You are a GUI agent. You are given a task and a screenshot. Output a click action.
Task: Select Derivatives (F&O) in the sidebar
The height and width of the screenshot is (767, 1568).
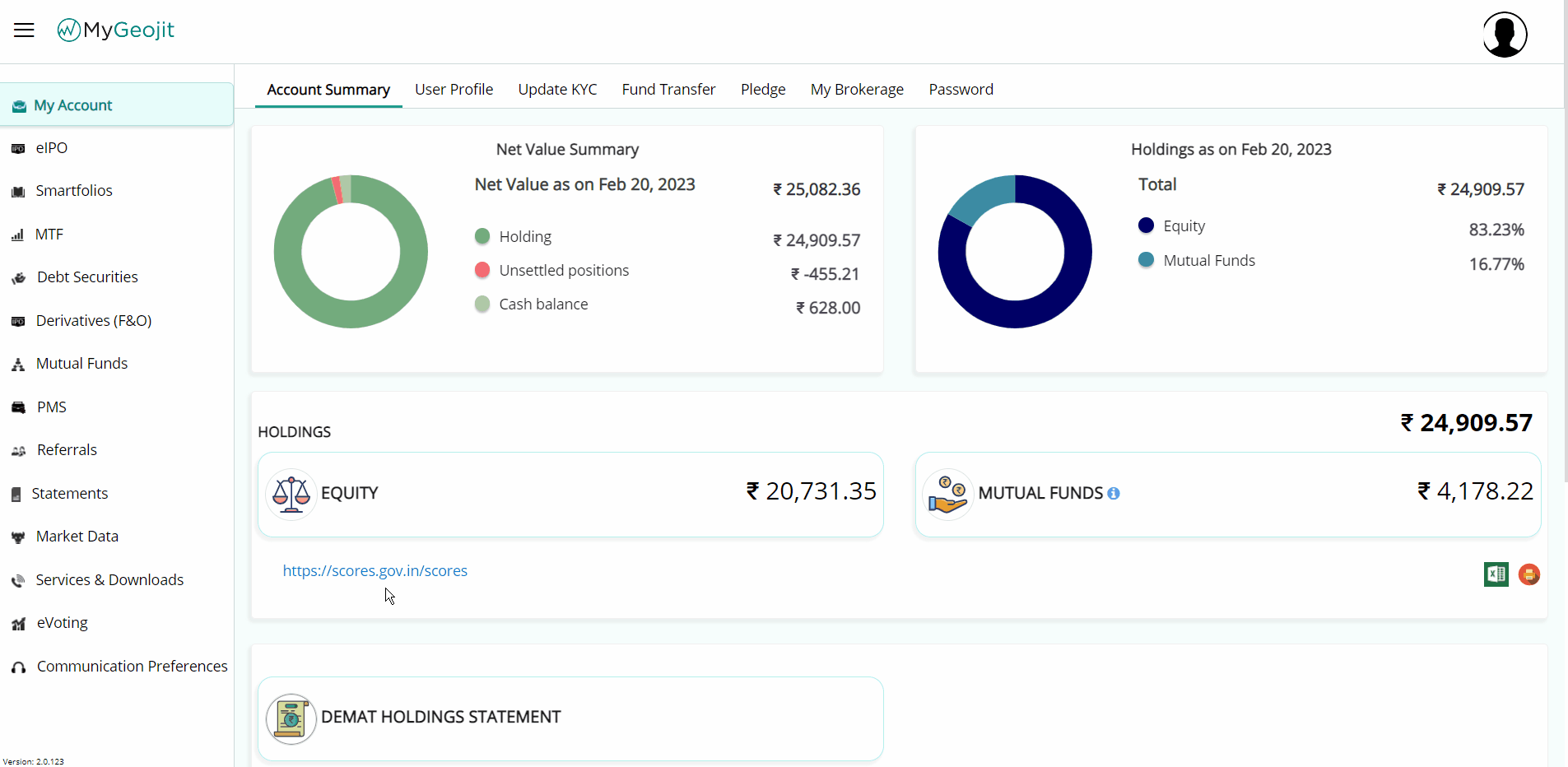point(94,320)
